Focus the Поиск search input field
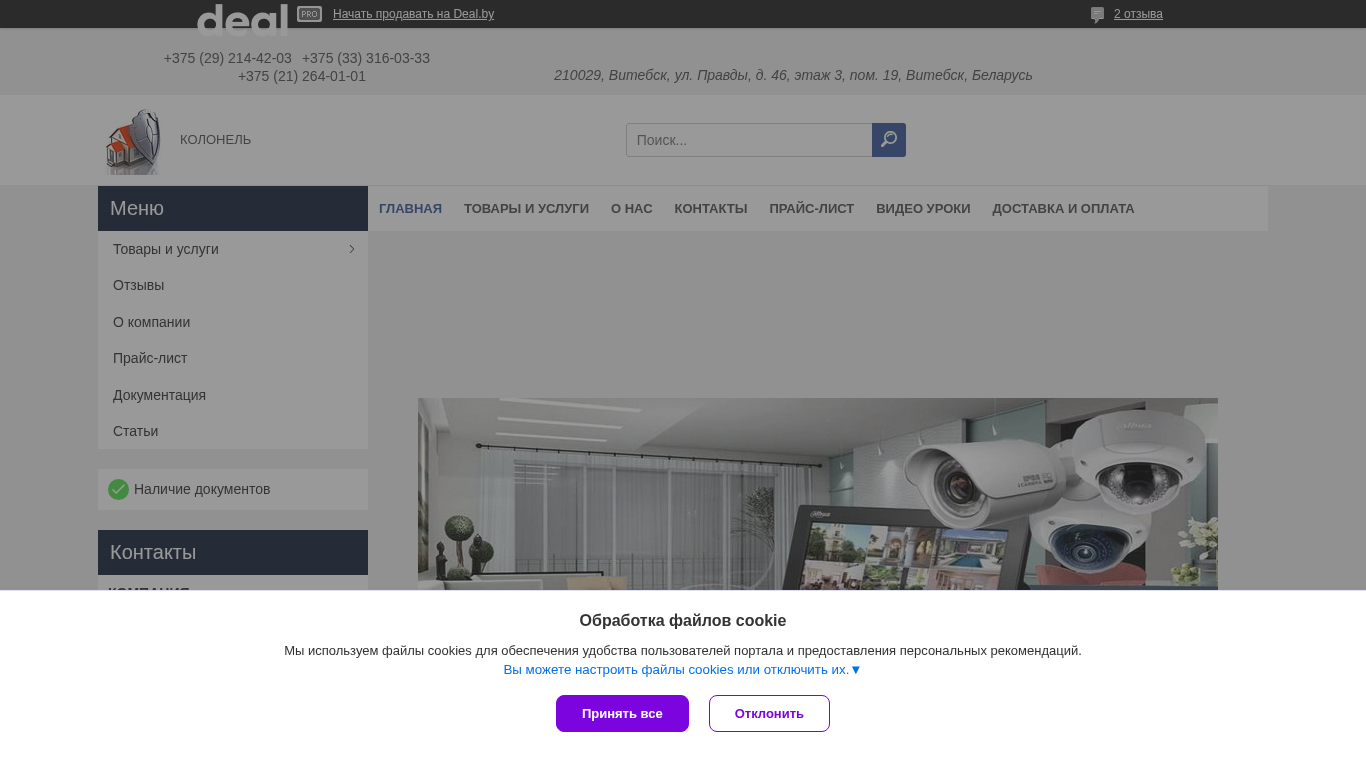 click(x=749, y=140)
